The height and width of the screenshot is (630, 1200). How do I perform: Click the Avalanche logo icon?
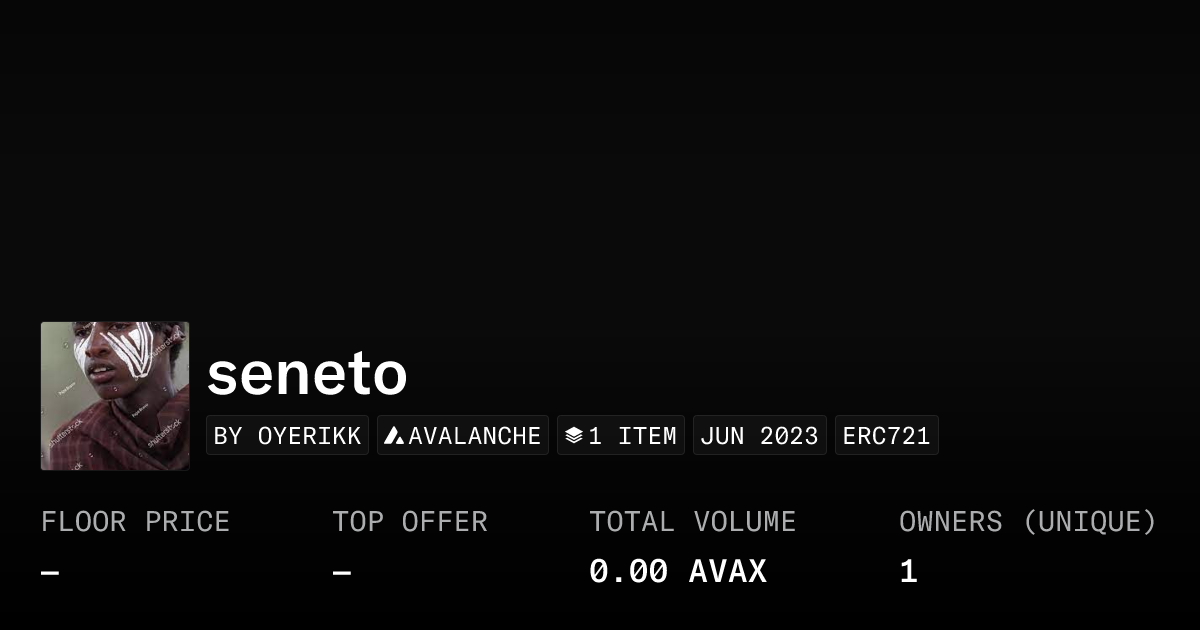(394, 436)
